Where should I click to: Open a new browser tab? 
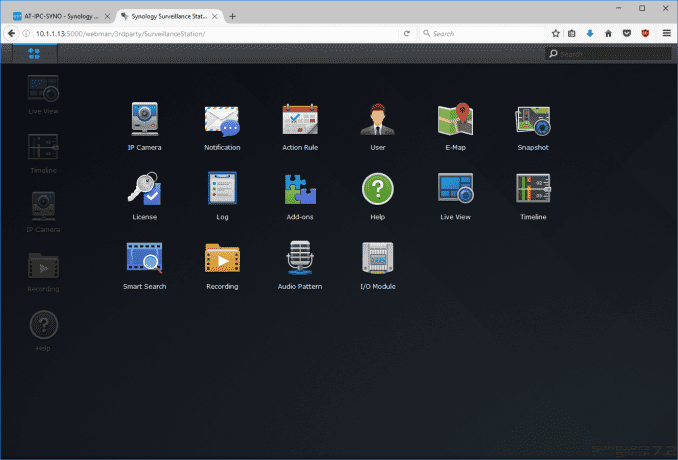point(233,16)
